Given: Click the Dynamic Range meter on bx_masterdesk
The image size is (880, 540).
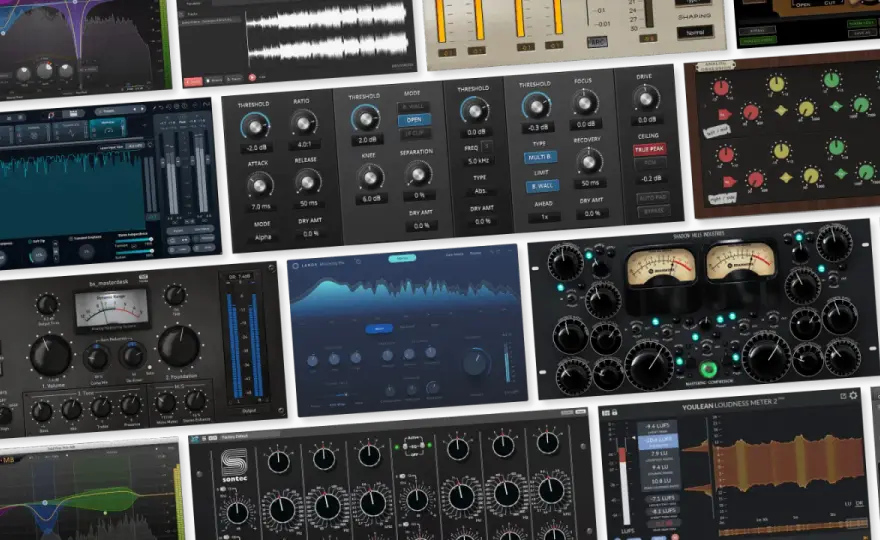Looking at the screenshot, I should (112, 309).
